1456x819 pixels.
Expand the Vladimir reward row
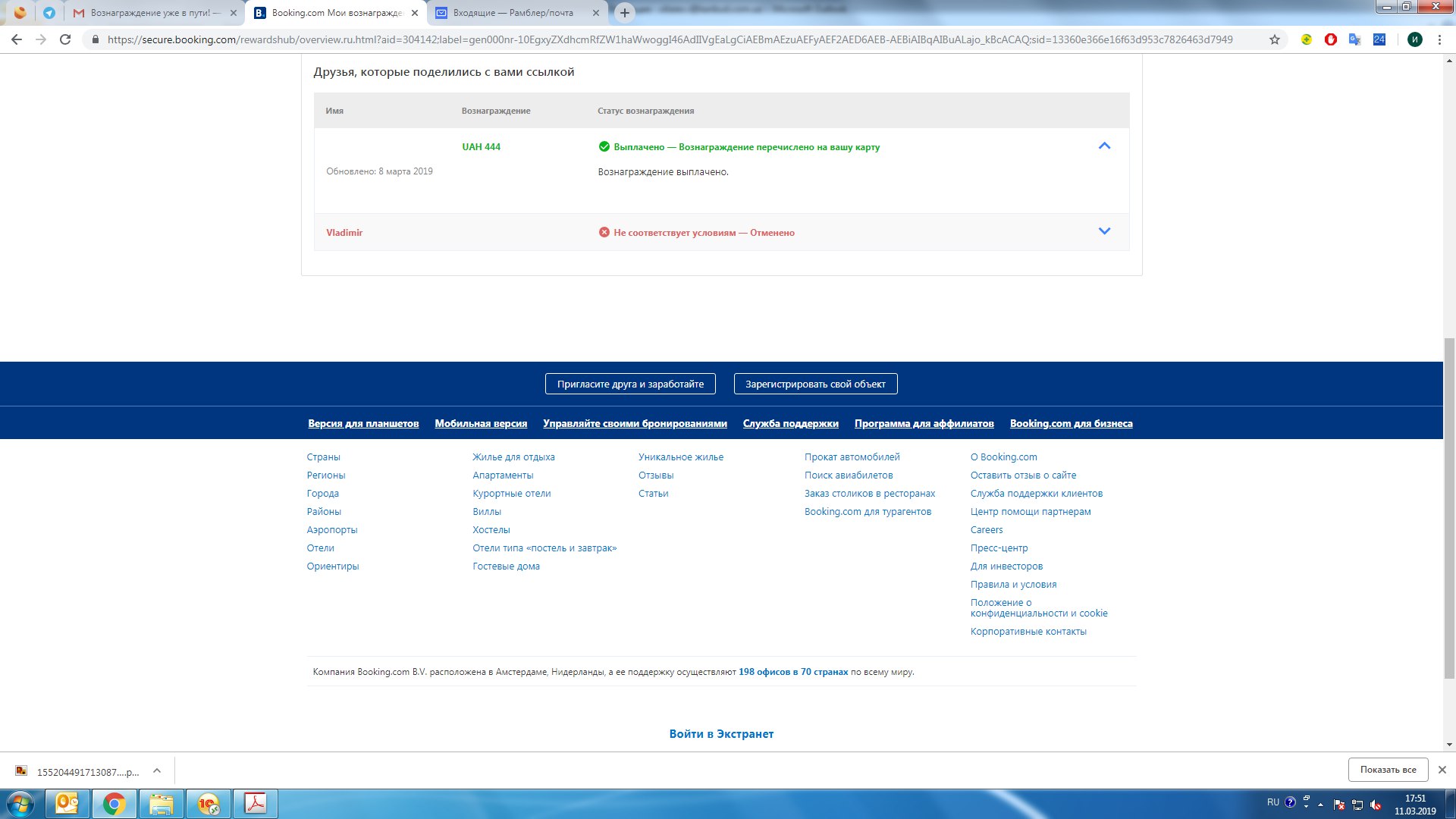click(x=1104, y=231)
